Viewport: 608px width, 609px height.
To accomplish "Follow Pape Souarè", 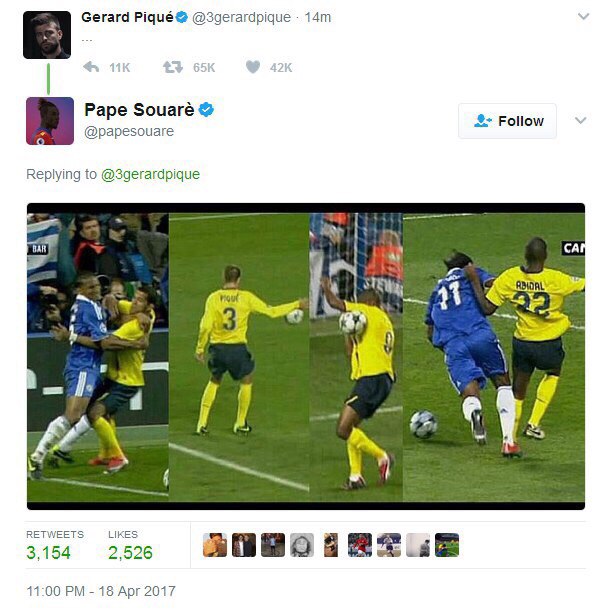I will point(507,121).
